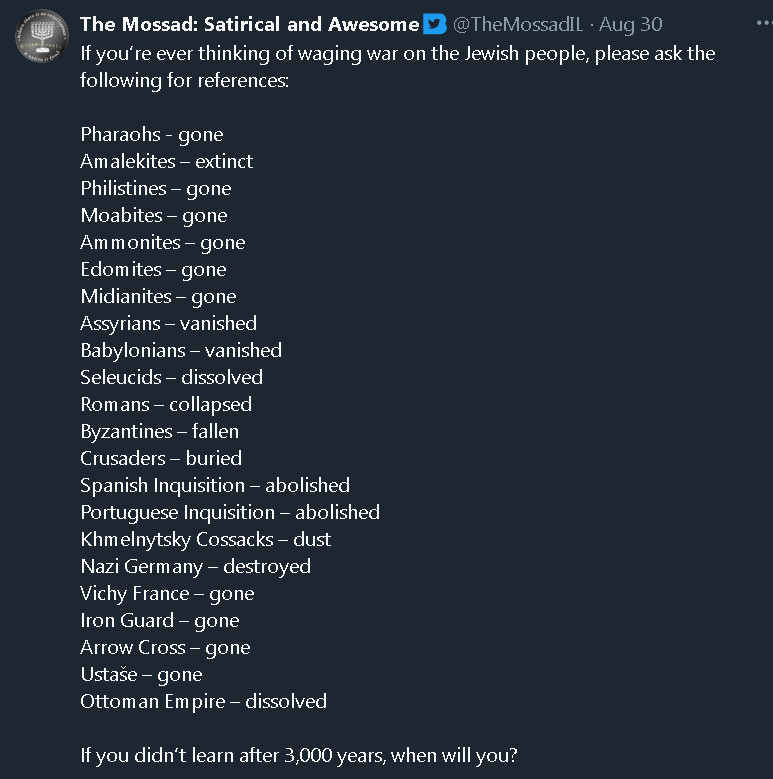Click the "Khmelnytsky Cossacks – dust" line
The height and width of the screenshot is (779, 773).
tap(205, 539)
